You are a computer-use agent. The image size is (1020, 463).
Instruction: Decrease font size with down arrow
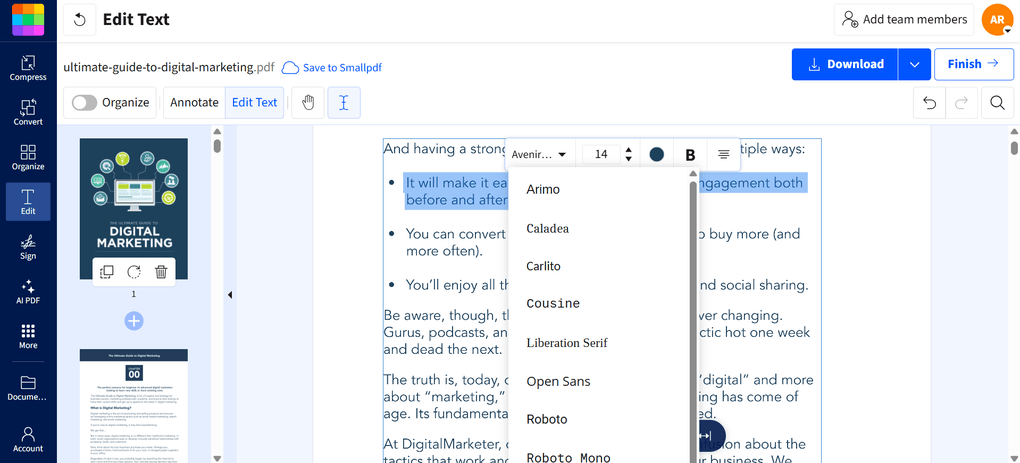coord(628,159)
